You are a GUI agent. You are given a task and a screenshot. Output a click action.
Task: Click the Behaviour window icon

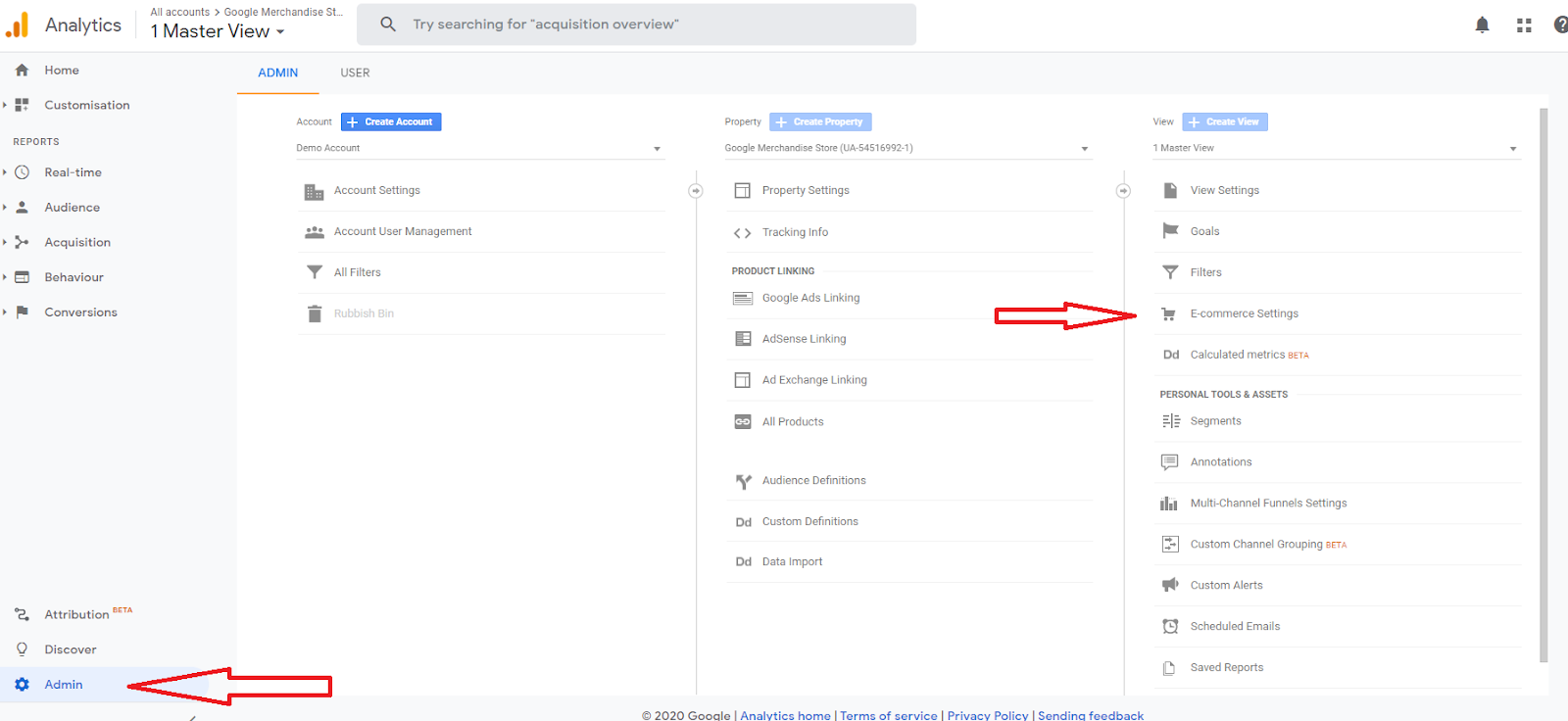[22, 277]
